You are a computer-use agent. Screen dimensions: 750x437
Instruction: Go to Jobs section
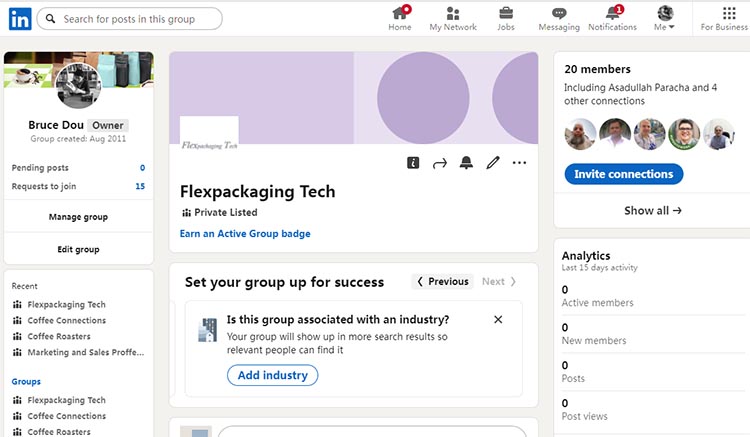(506, 19)
